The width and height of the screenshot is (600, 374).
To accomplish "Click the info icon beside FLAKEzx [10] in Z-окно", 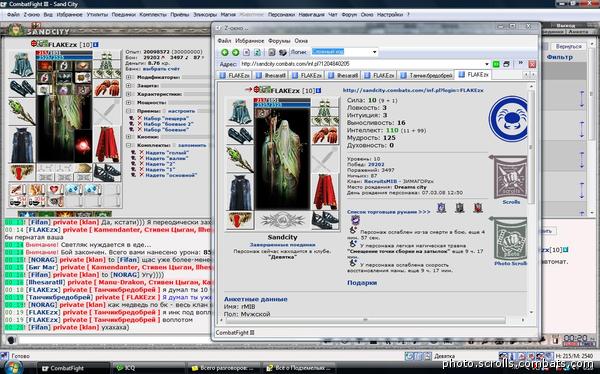I will (x=318, y=90).
